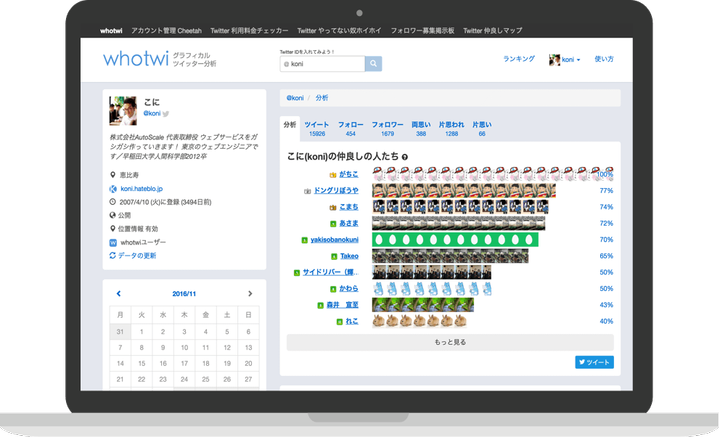
Task: Click the badge icon beside がちこ
Action: (333, 175)
